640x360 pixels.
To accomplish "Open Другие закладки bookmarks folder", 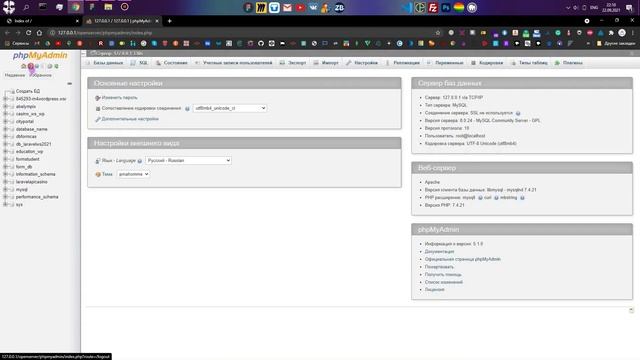I will point(616,43).
